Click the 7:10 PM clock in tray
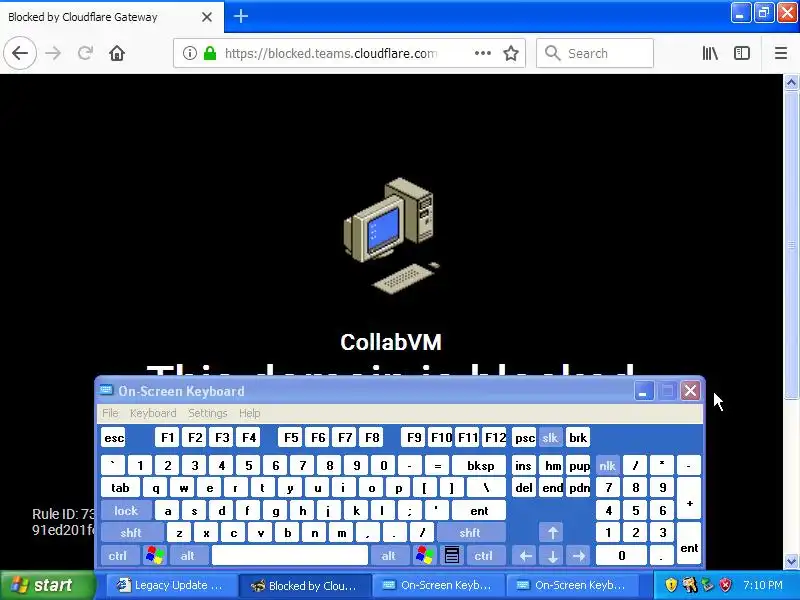Viewport: 800px width, 600px height. (x=763, y=585)
